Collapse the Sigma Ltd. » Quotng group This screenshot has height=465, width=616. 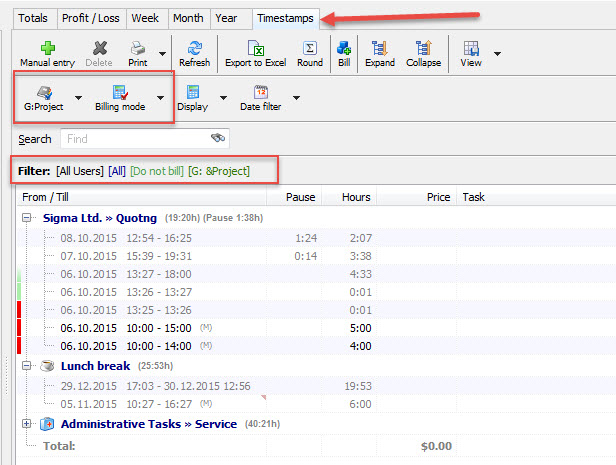(26, 217)
